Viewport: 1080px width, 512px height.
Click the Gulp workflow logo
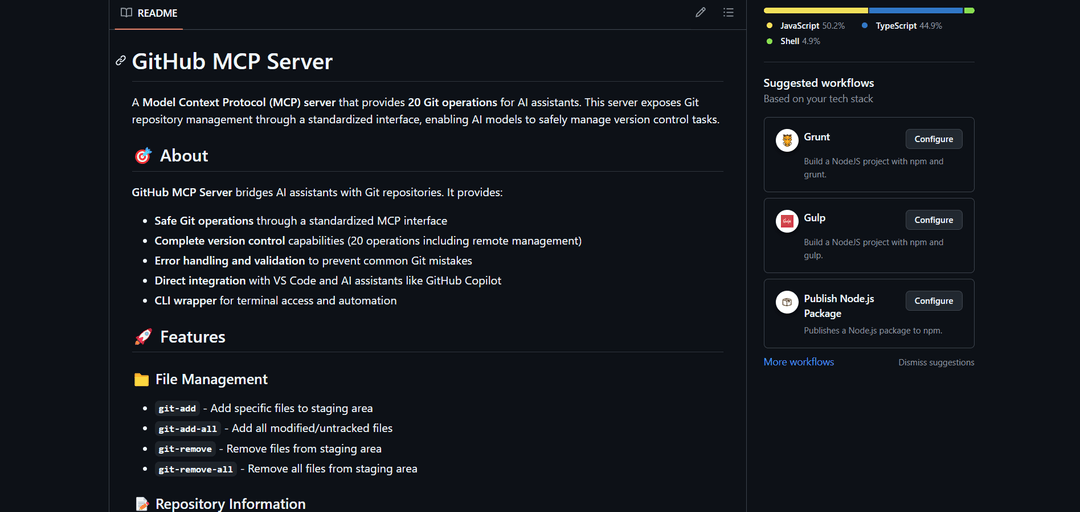[787, 221]
